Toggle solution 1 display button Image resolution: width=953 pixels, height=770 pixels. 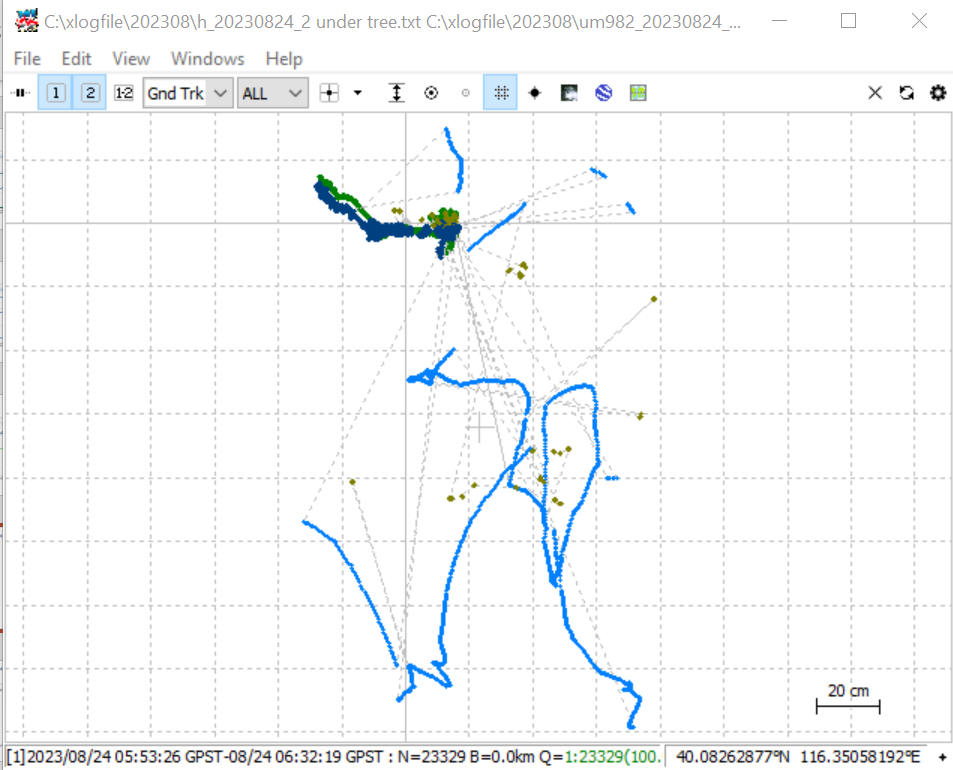[x=55, y=93]
